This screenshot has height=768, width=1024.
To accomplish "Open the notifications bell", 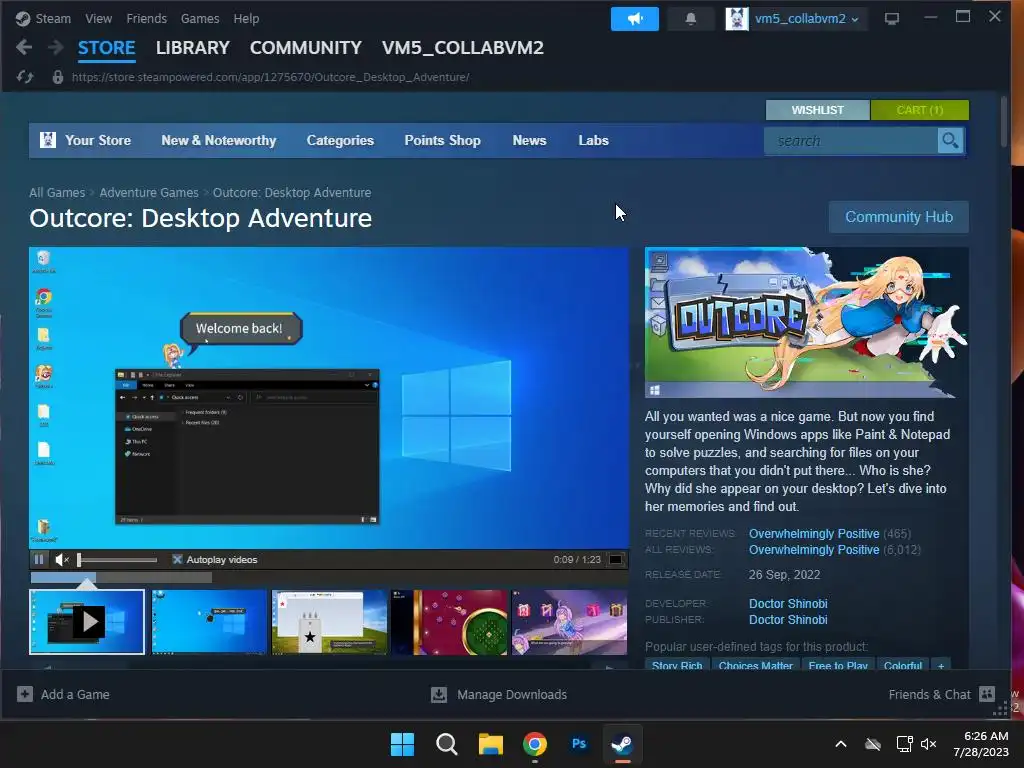I will (690, 19).
